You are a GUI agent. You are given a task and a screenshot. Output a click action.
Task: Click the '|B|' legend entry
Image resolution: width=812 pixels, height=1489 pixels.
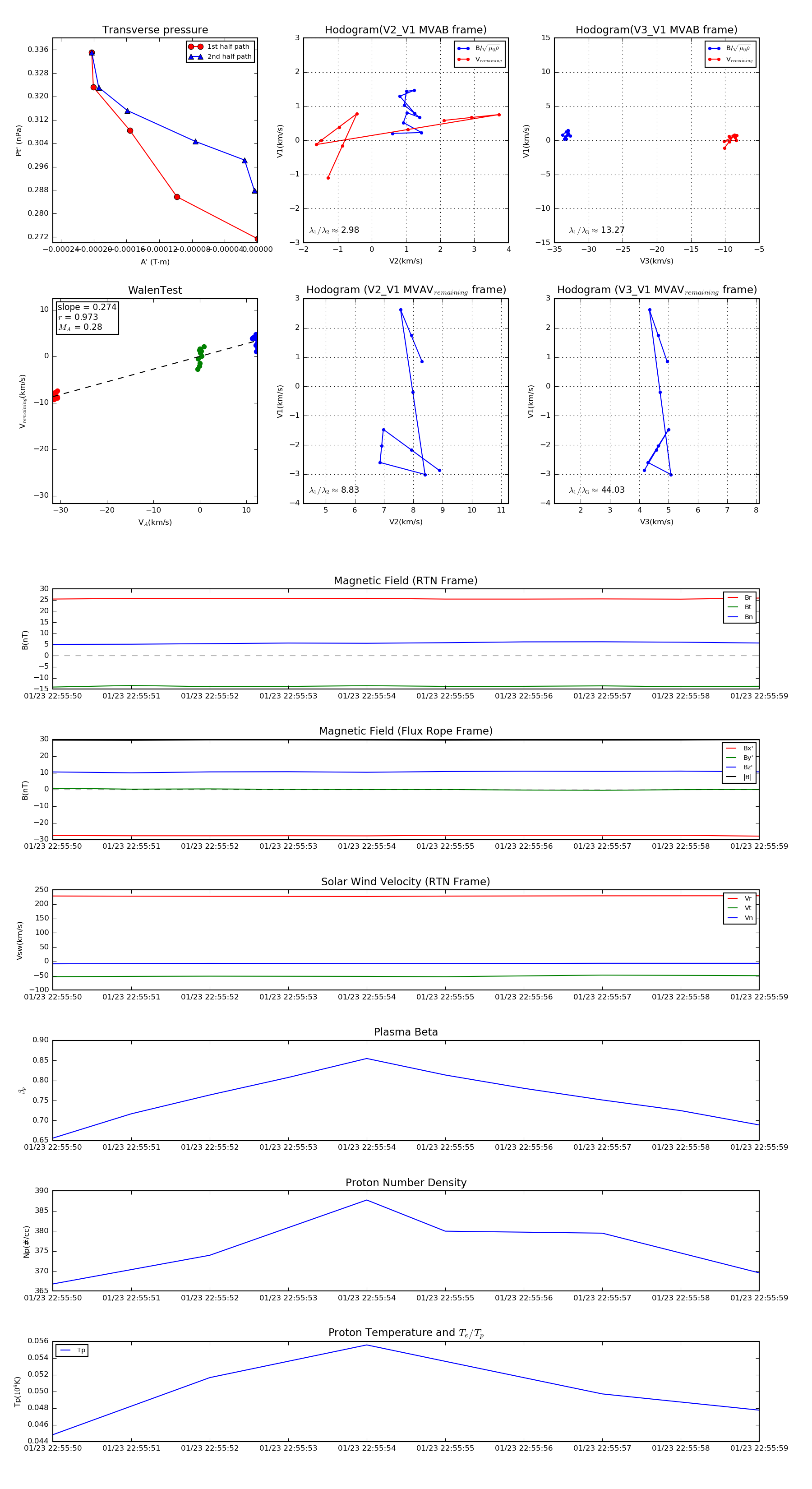coord(740,777)
